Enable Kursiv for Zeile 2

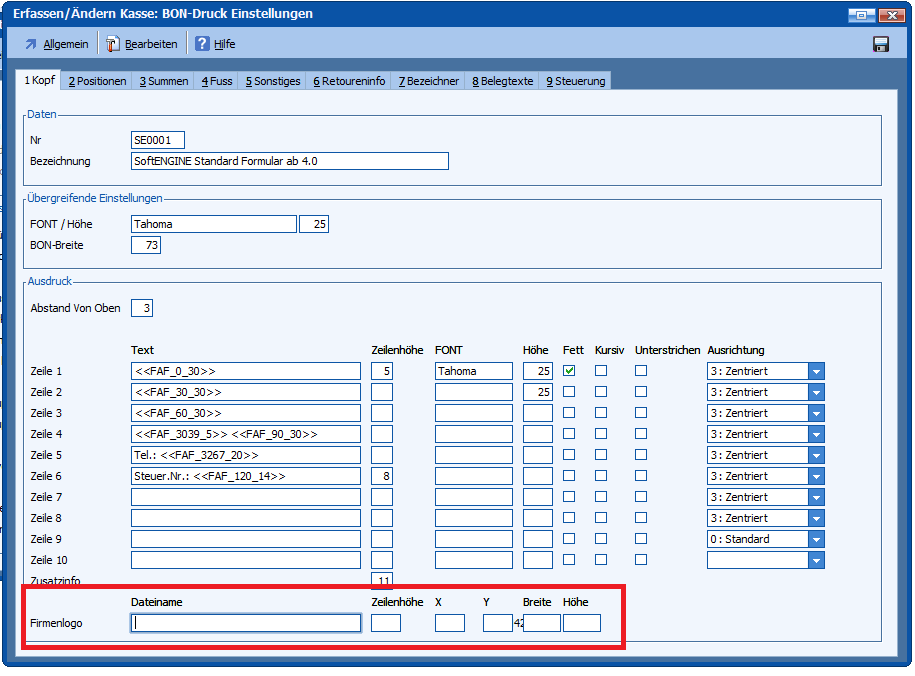pos(601,392)
